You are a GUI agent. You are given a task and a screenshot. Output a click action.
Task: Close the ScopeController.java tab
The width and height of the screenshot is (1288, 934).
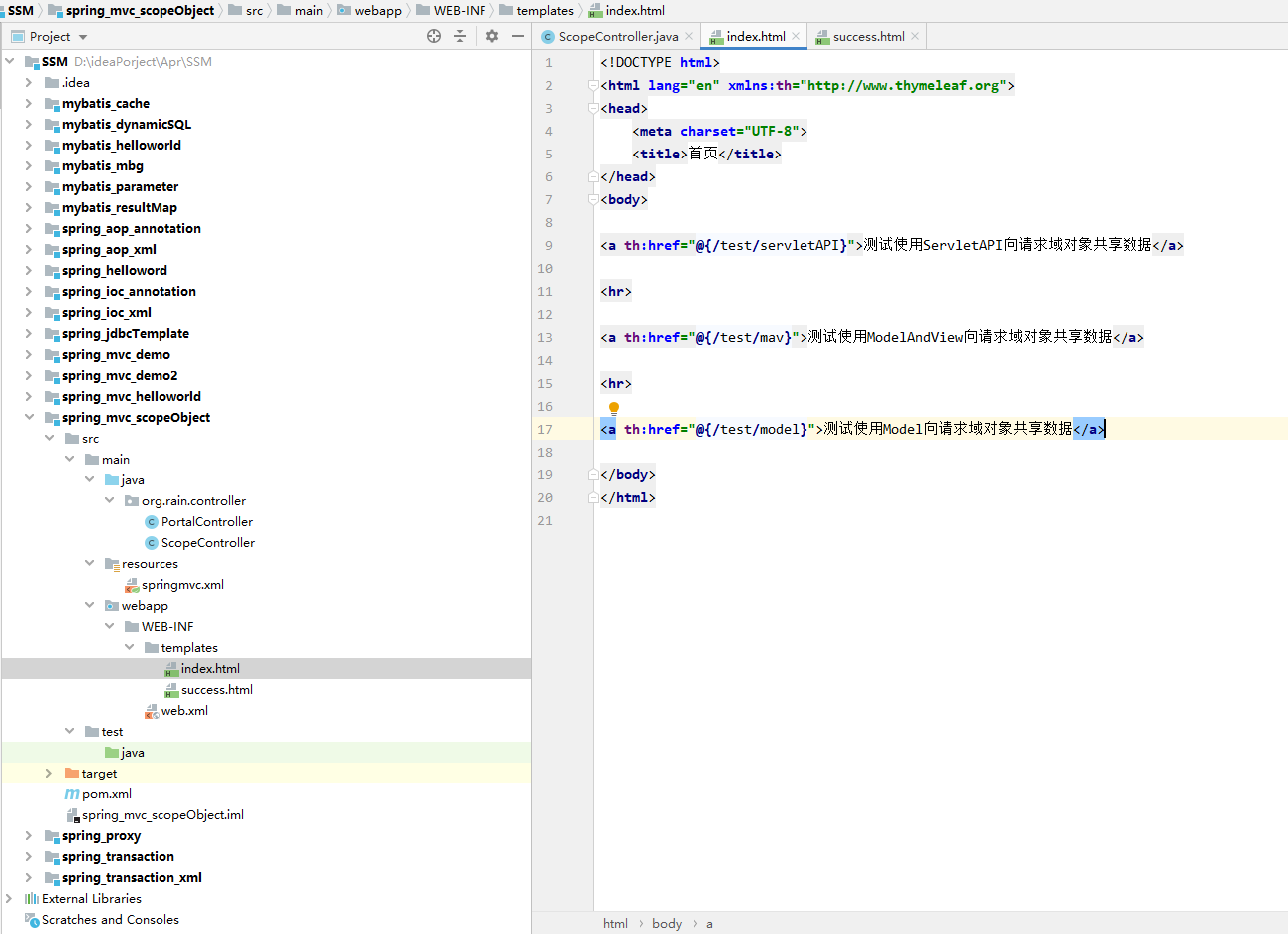tap(689, 36)
